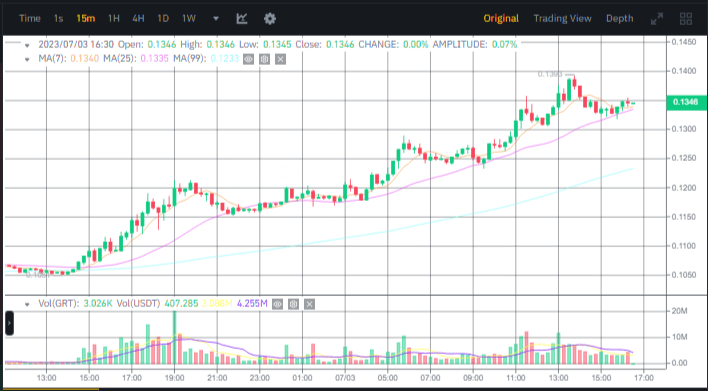This screenshot has width=708, height=391.
Task: Collapse the Vol(GRT) legend arrow
Action: tap(27, 304)
